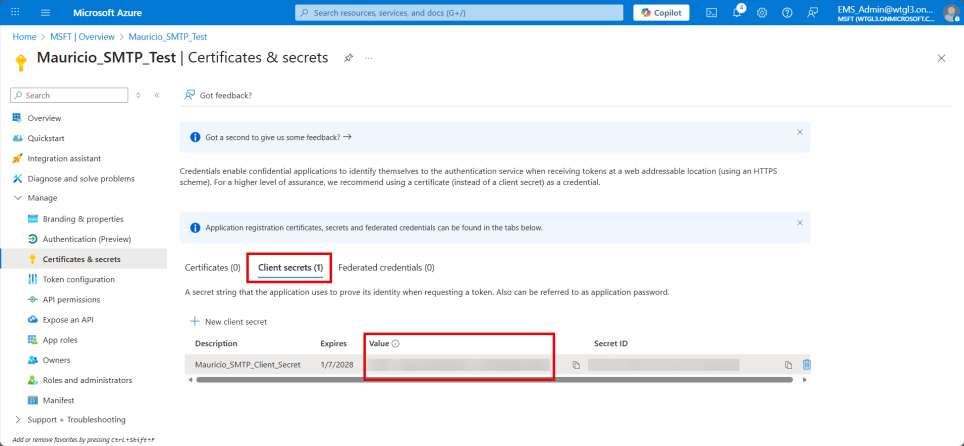Open the Got feedback? link
This screenshot has width=964, height=446.
(x=218, y=95)
